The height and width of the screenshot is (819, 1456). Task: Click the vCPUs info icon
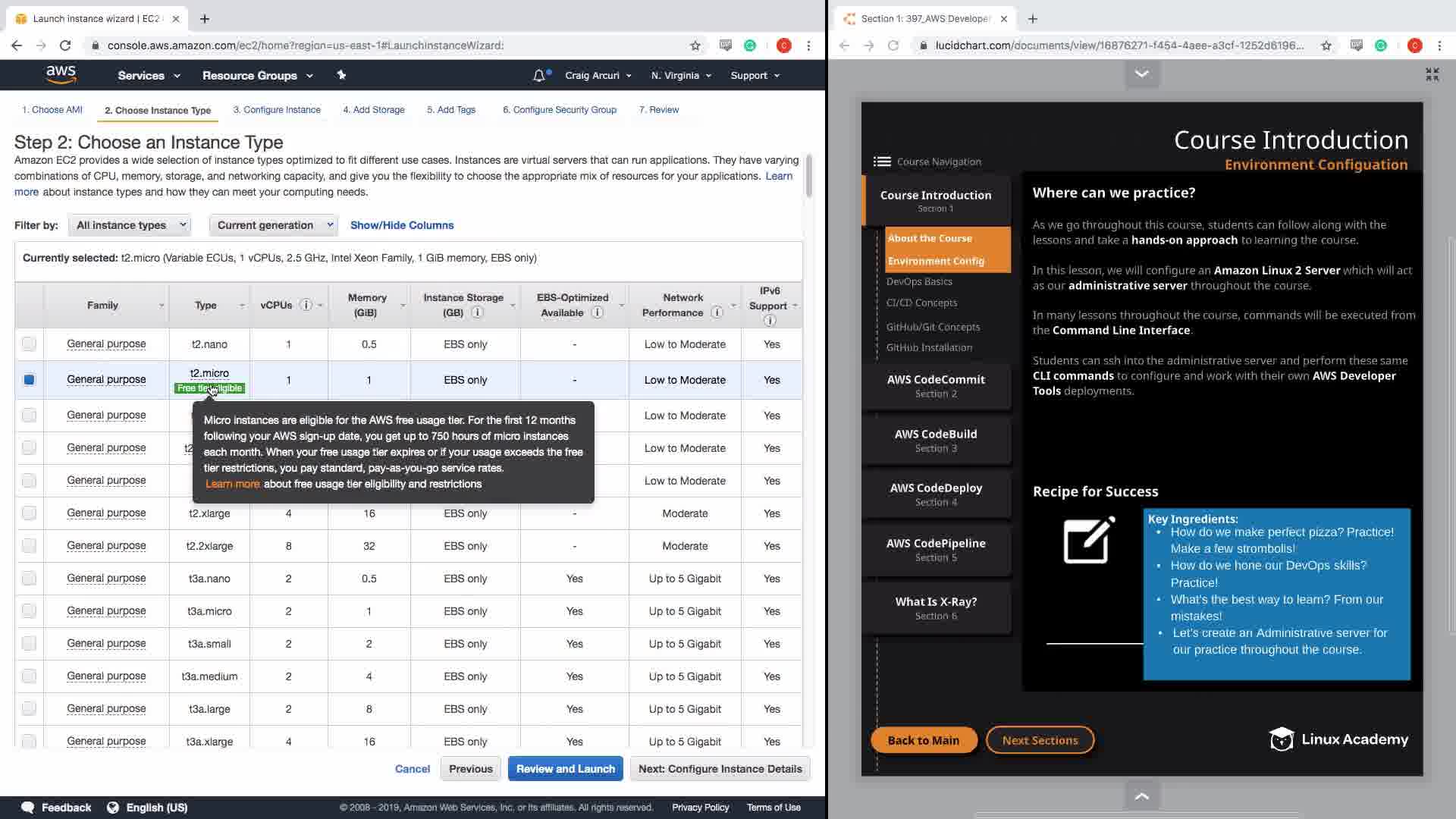(306, 305)
